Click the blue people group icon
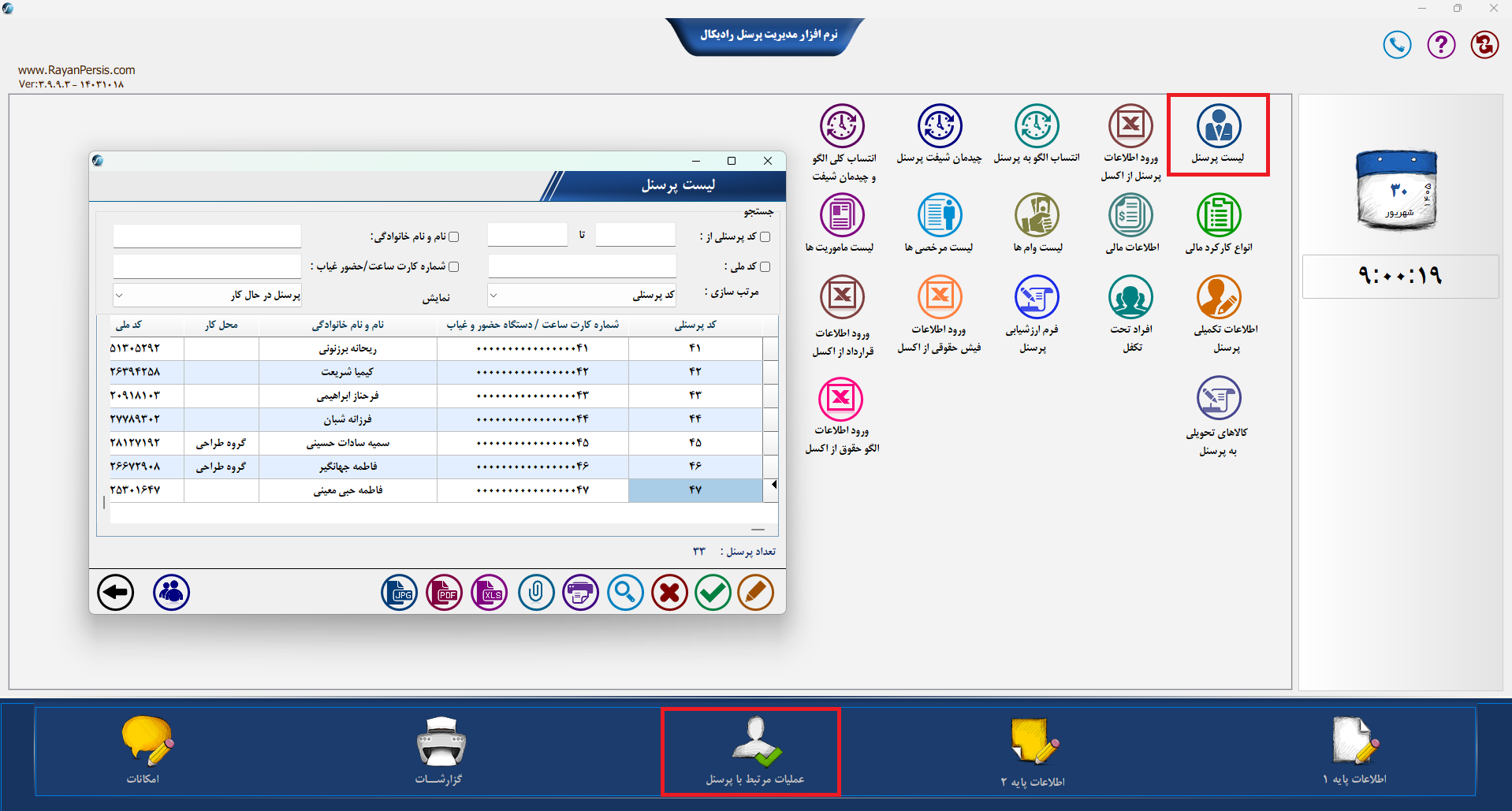The image size is (1512, 811). tap(171, 592)
